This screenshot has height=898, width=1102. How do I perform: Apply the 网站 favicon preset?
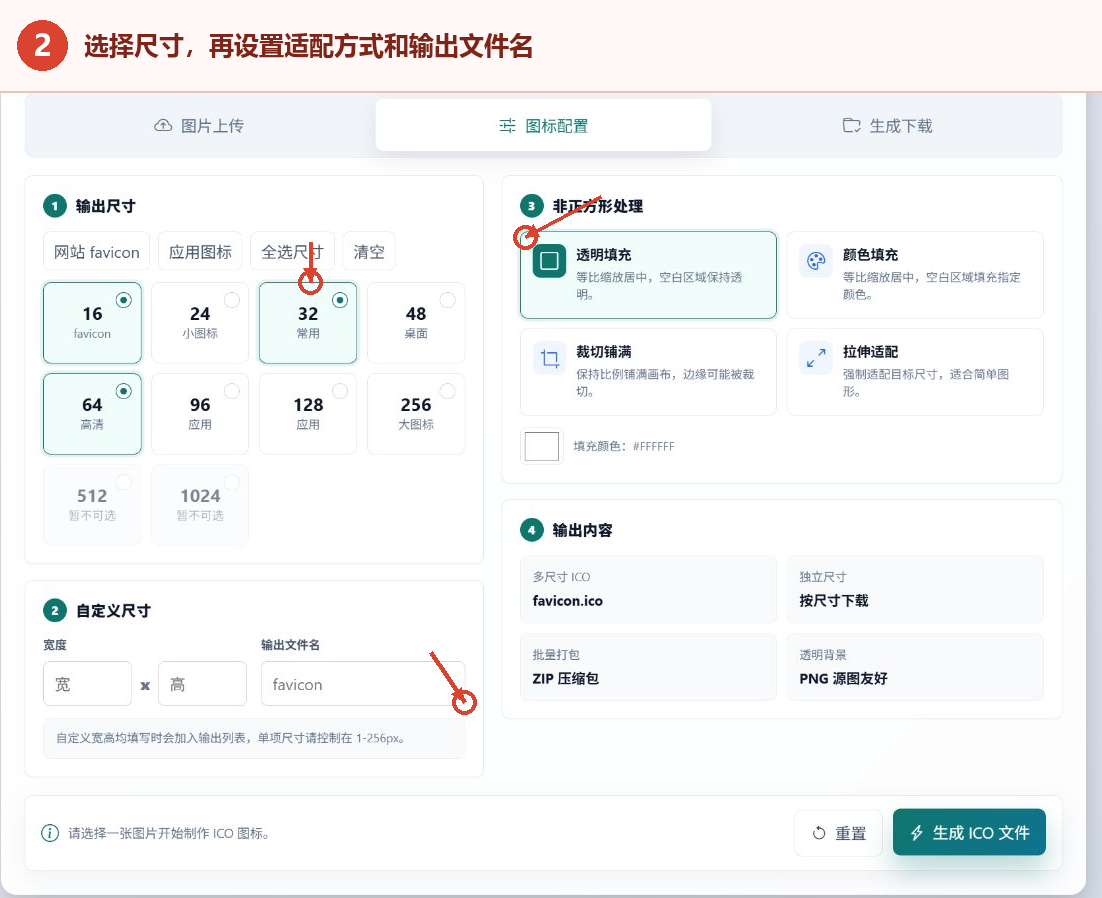[96, 252]
